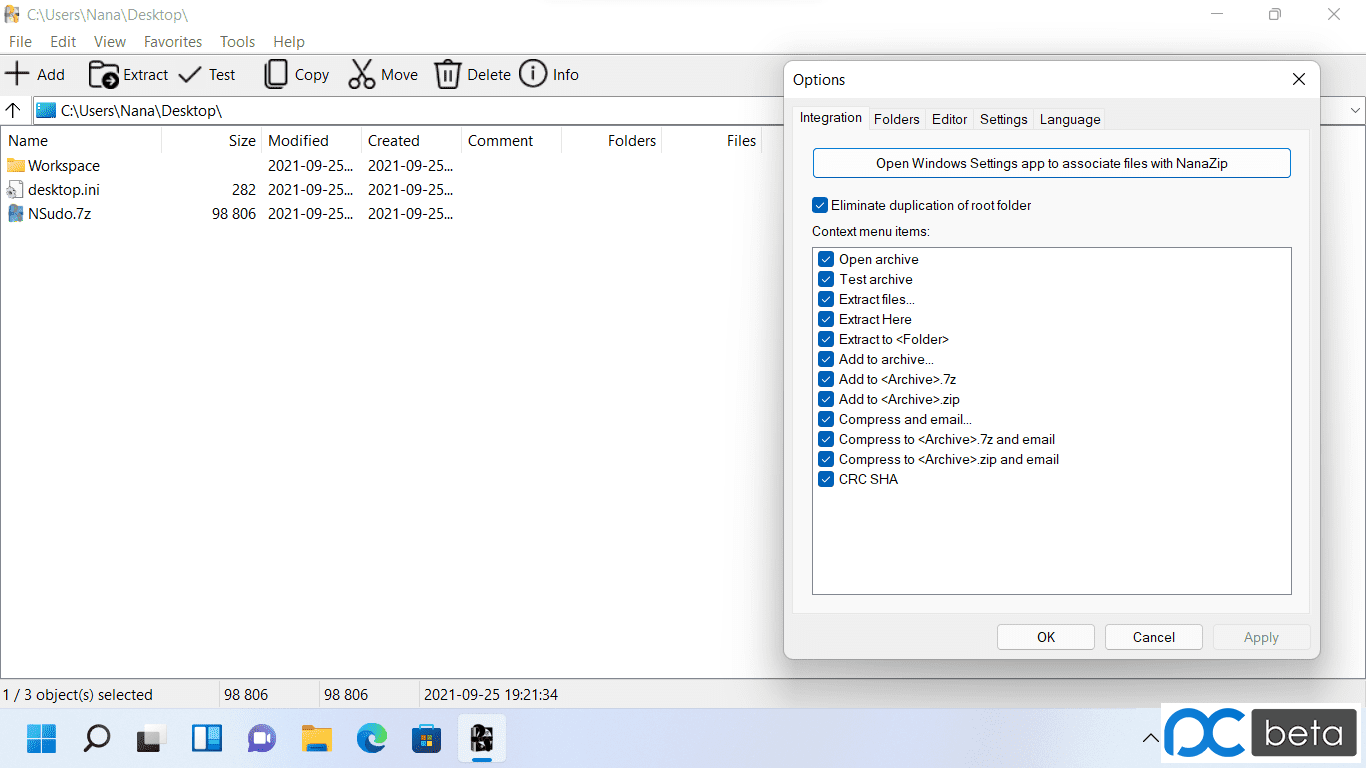
Task: Toggle the Extract Here checkbox
Action: coord(826,319)
